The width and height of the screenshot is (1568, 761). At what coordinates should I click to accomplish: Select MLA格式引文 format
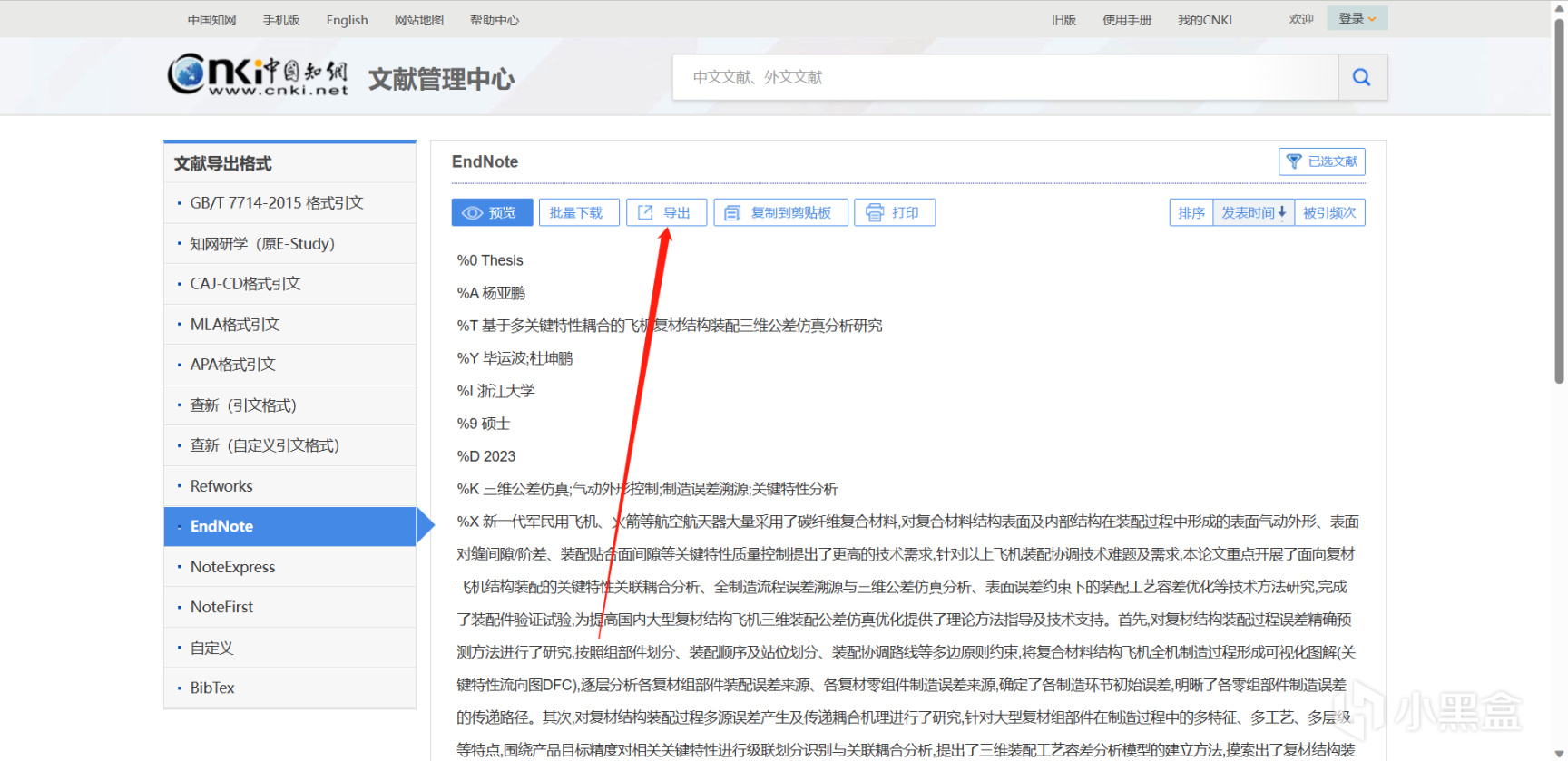pos(290,324)
